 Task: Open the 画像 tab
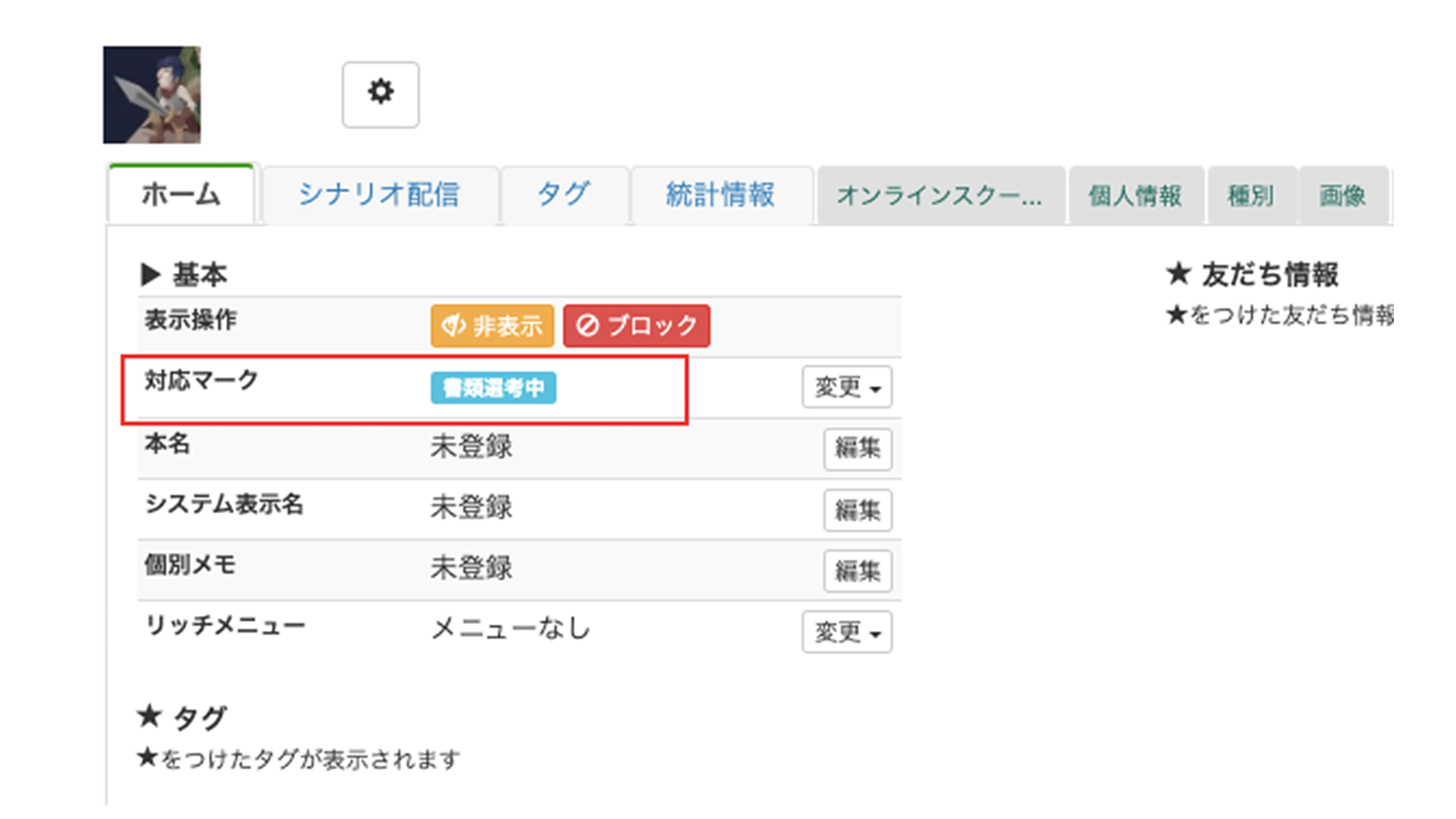tap(1342, 196)
